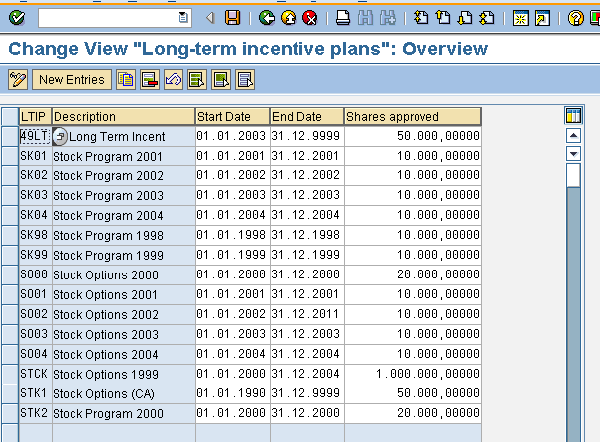
Task: Select the row selector for SK02
Action: point(10,176)
